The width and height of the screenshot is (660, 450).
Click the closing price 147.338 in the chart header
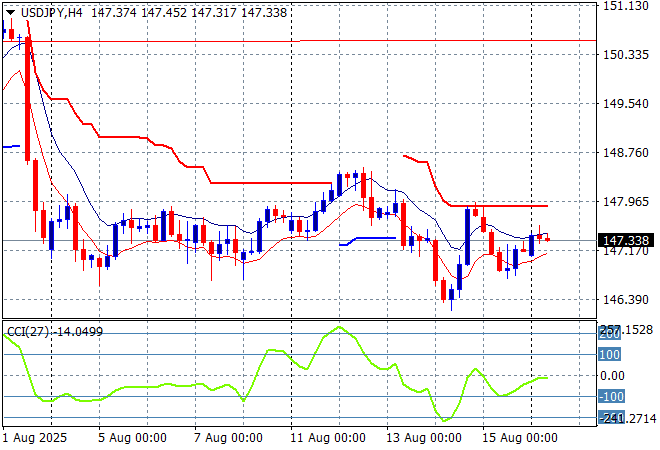[264, 13]
